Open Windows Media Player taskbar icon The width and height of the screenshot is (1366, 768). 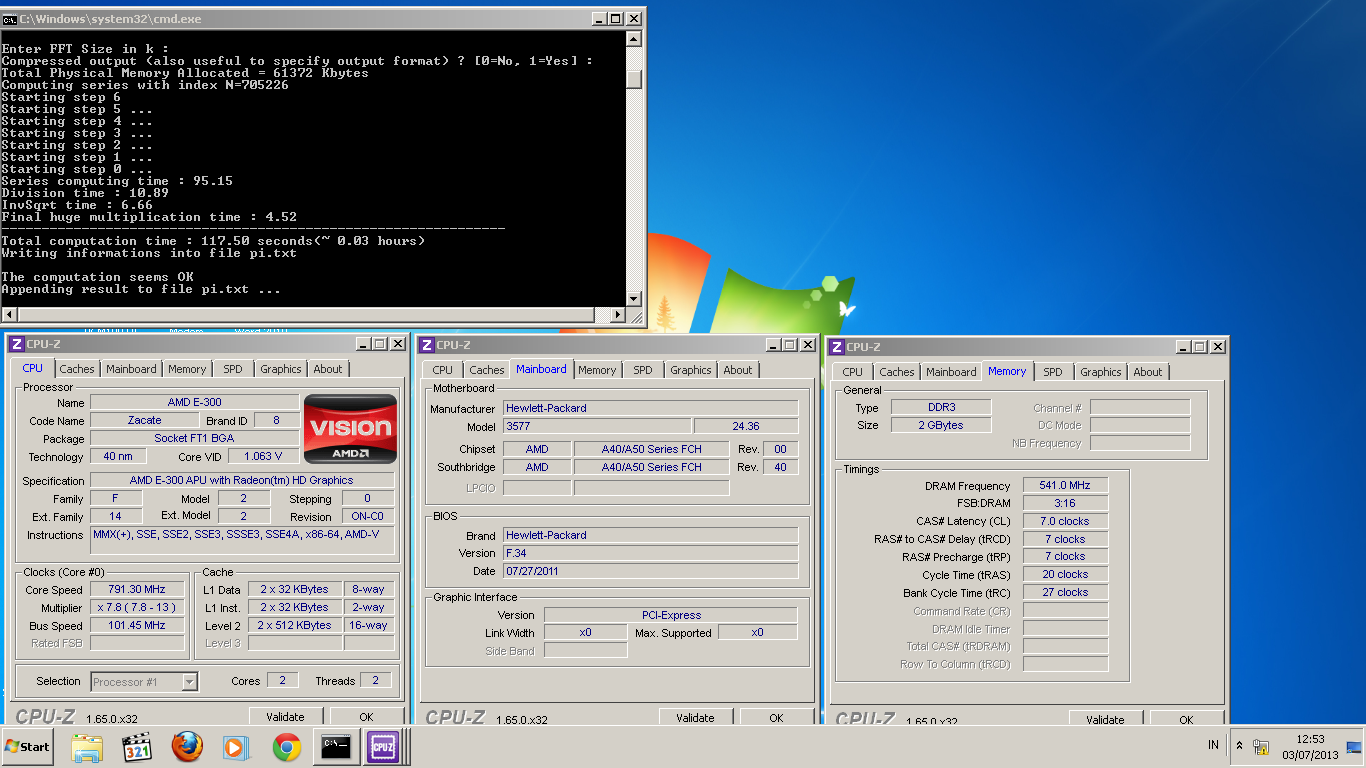(235, 747)
